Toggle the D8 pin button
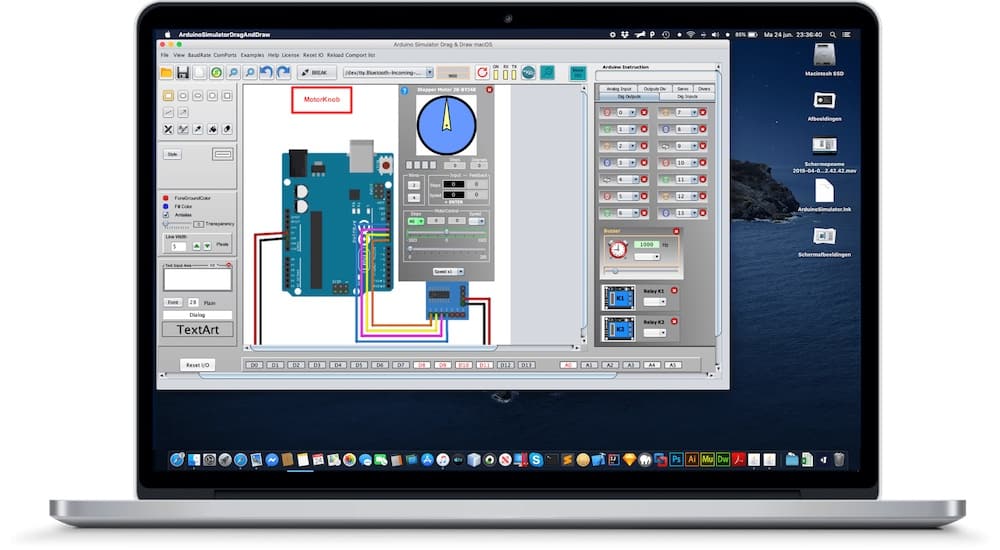Screen dimensions: 1000x550 click(x=422, y=365)
